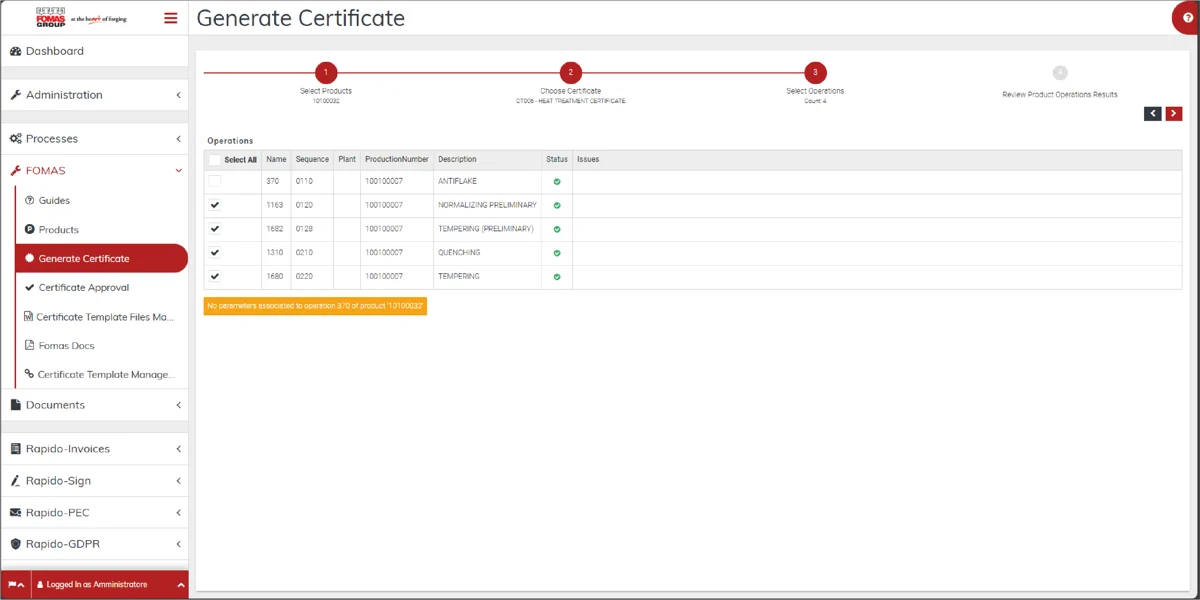This screenshot has height=600, width=1200.
Task: Expand the Administration menu chevron
Action: pyautogui.click(x=178, y=95)
